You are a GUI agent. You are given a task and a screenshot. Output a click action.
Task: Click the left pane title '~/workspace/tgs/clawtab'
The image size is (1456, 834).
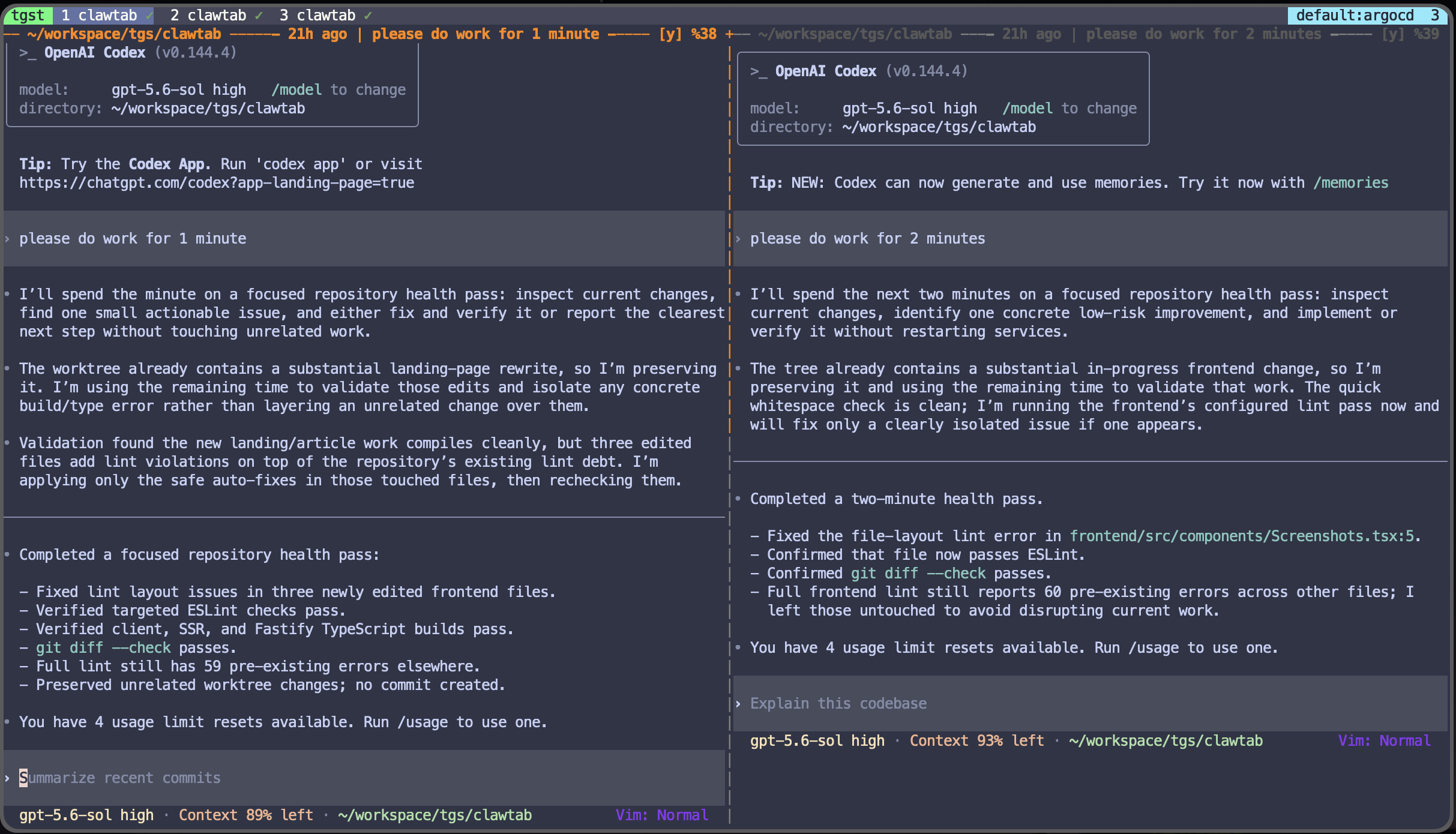(124, 34)
